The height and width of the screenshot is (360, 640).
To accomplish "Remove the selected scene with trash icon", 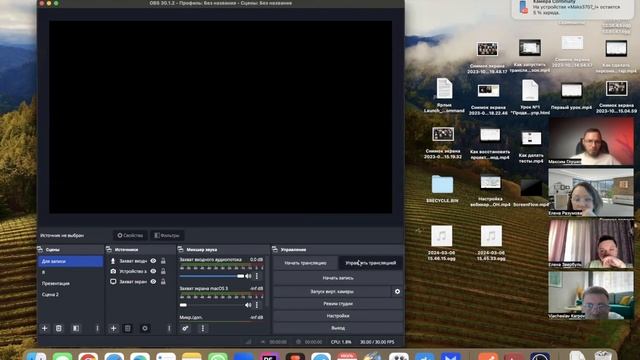I will click(x=59, y=328).
